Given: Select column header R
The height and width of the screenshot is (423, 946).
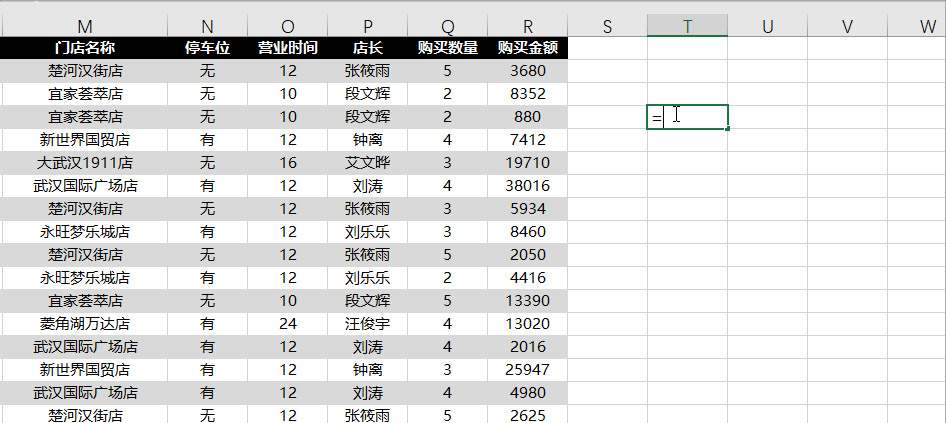Looking at the screenshot, I should point(528,26).
